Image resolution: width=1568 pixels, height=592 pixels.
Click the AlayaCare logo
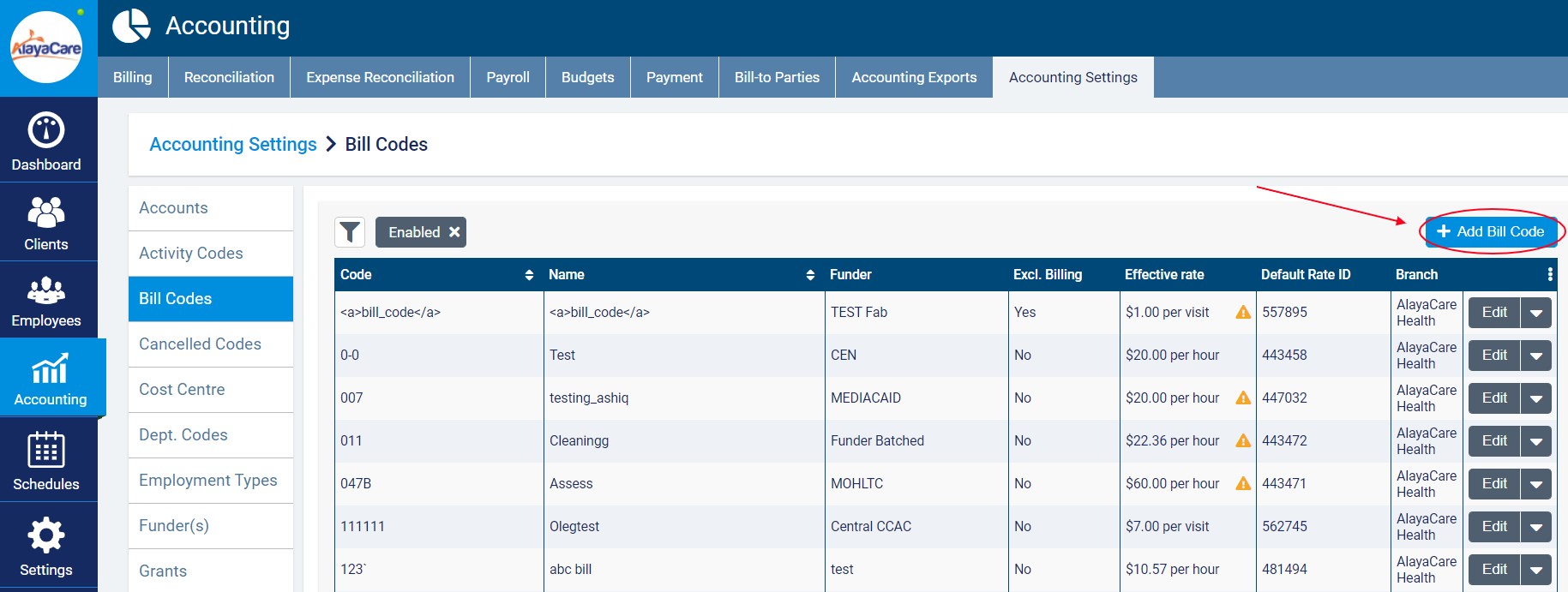46,48
